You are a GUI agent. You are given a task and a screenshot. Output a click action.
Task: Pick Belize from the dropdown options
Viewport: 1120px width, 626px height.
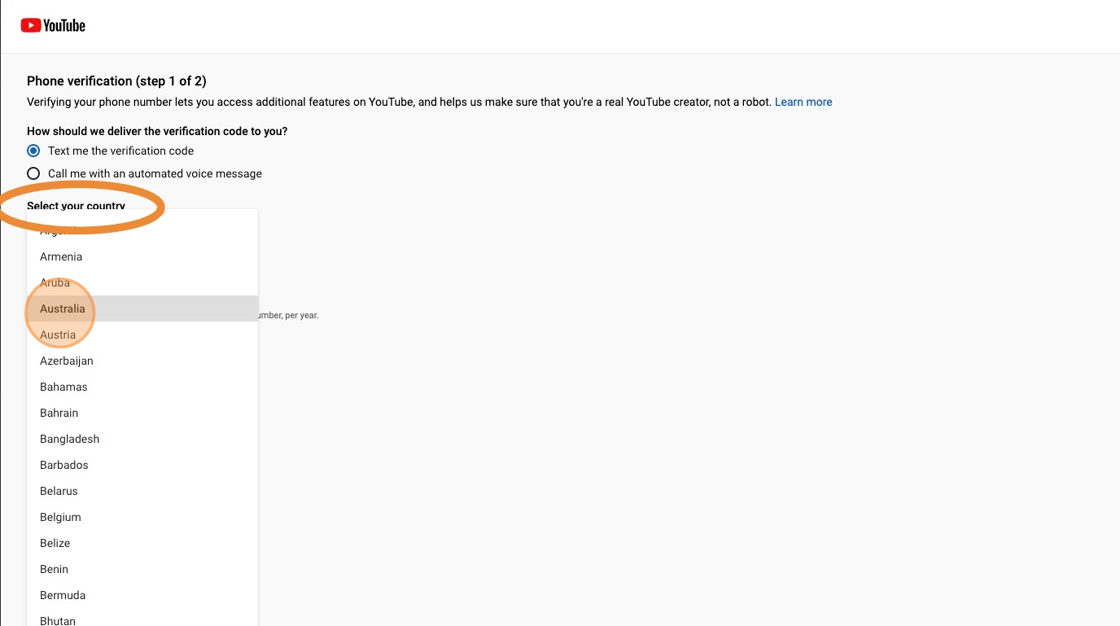coord(142,543)
